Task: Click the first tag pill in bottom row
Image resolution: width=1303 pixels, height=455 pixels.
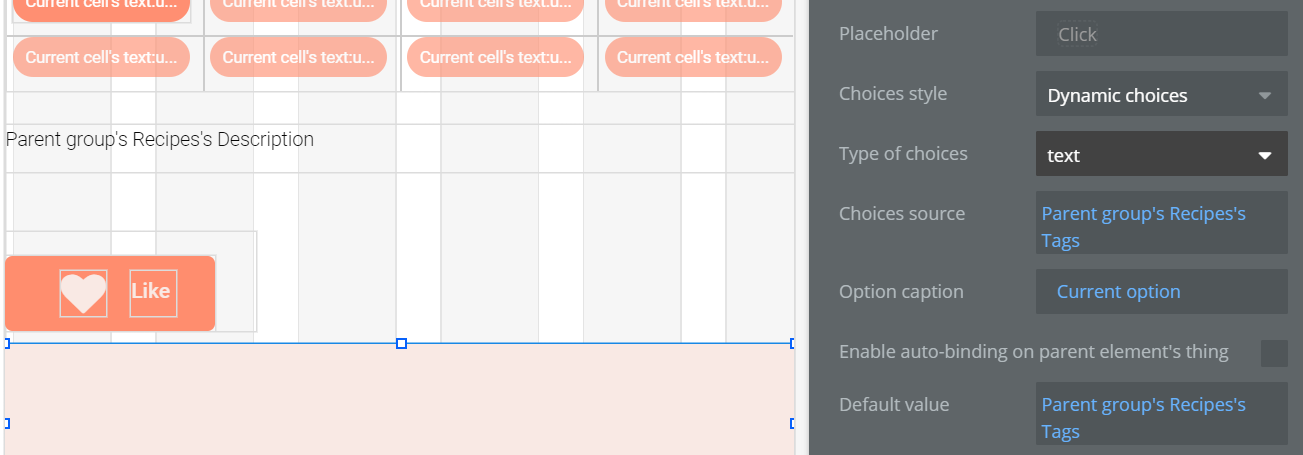Action: [101, 57]
